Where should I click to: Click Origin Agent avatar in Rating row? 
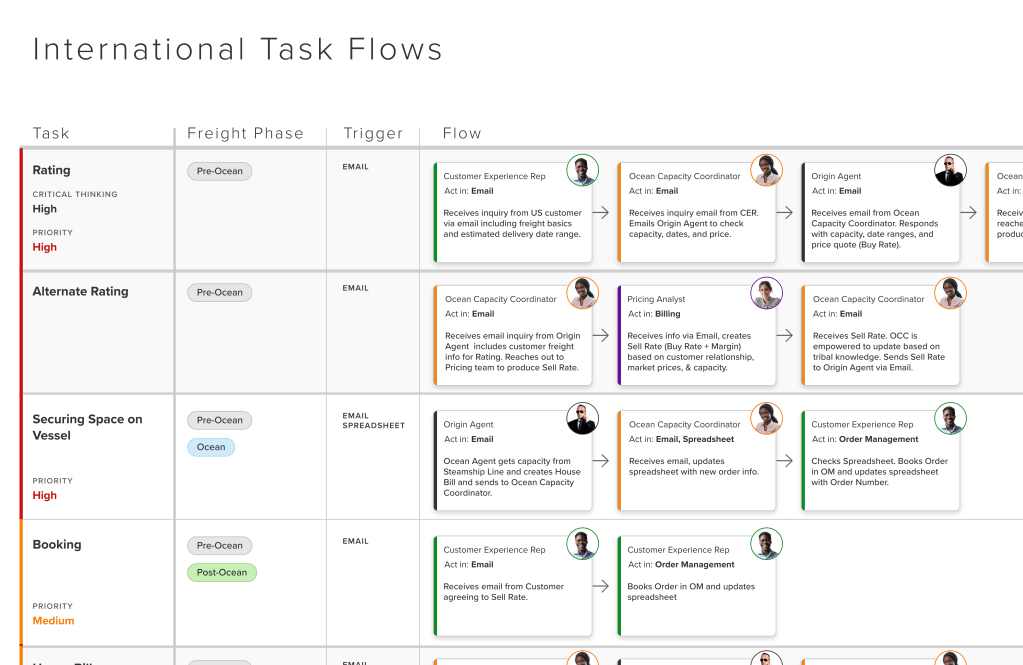click(x=950, y=170)
